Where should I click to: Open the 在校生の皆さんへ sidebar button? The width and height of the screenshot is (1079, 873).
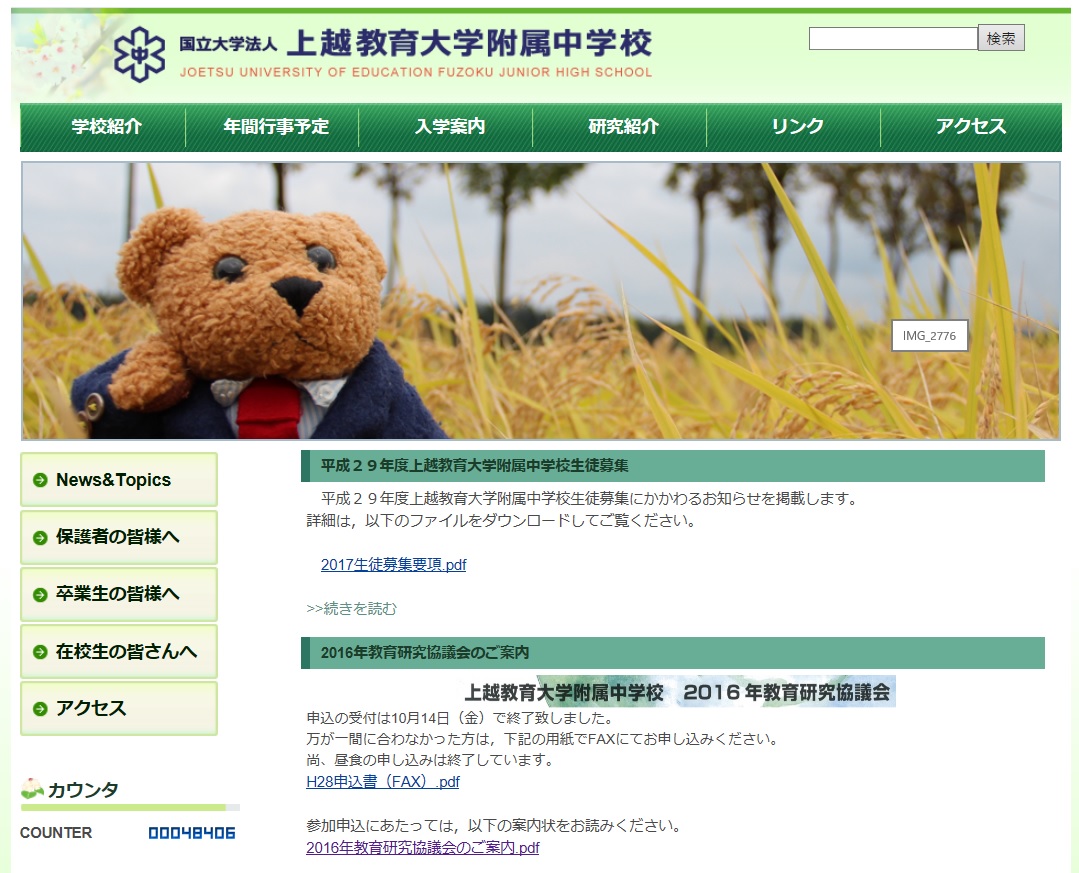(119, 651)
